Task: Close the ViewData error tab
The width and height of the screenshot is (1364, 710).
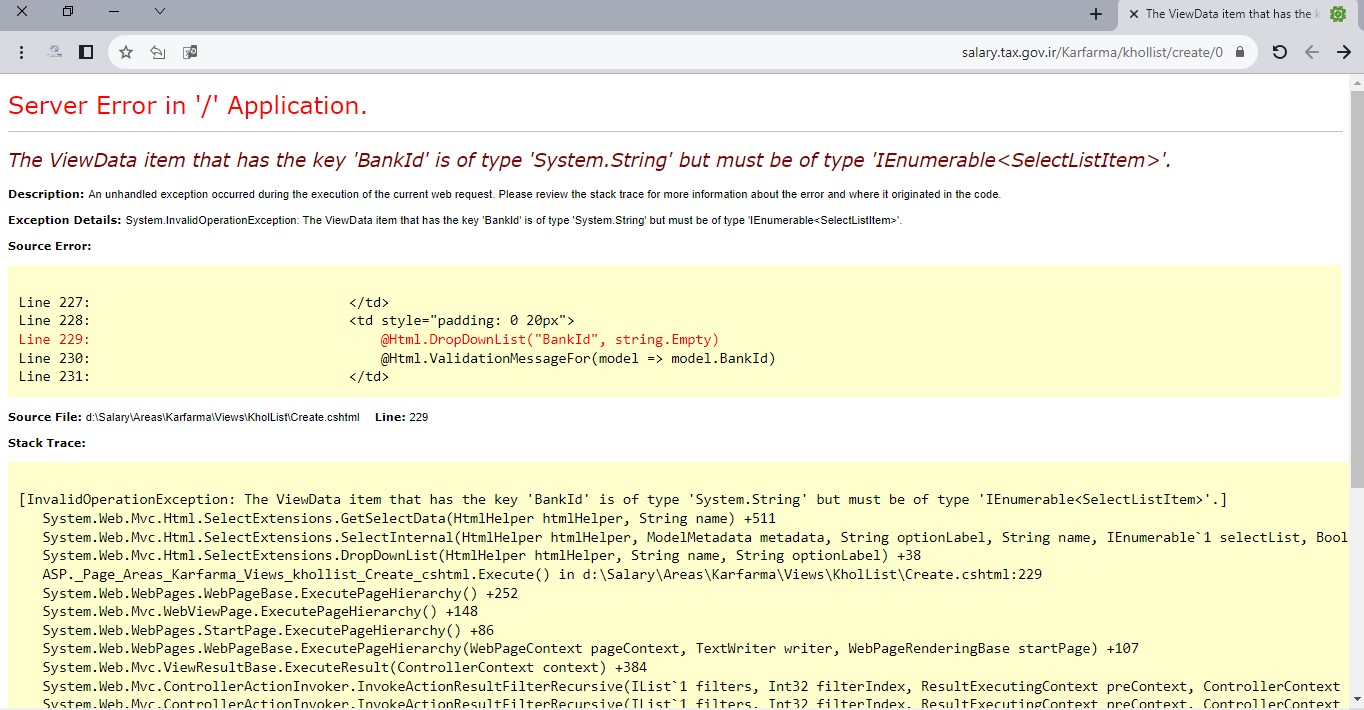Action: (x=1133, y=14)
